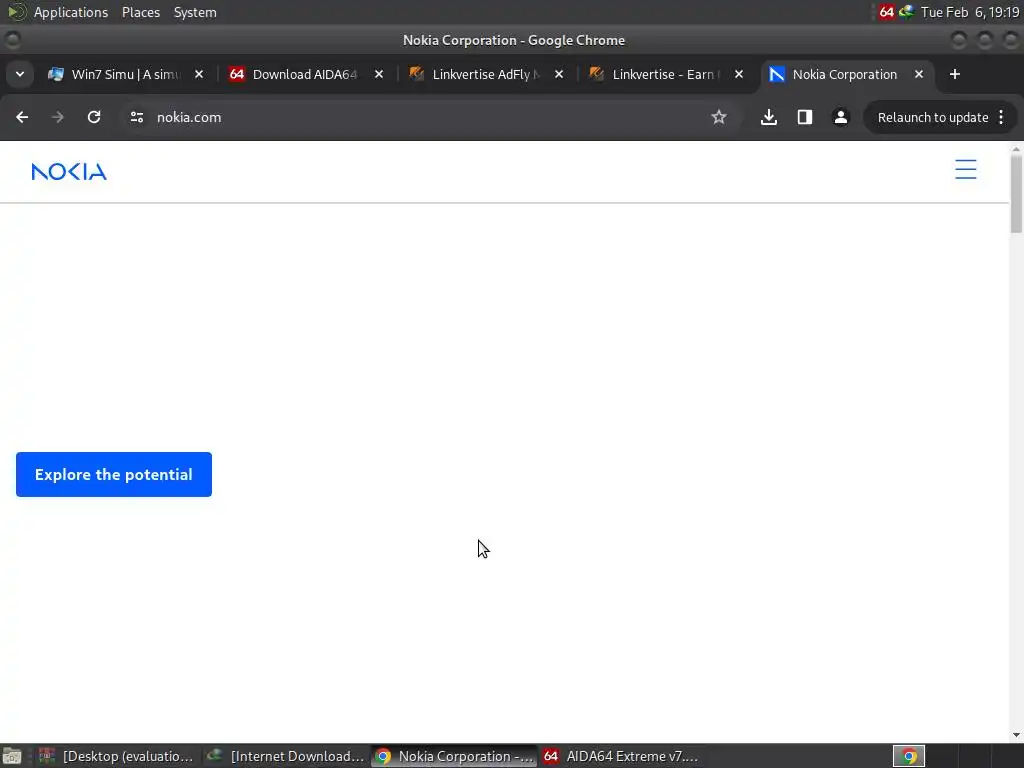Show desktop via bottom-left panel icon
Viewport: 1024px width, 768px height.
[12, 756]
